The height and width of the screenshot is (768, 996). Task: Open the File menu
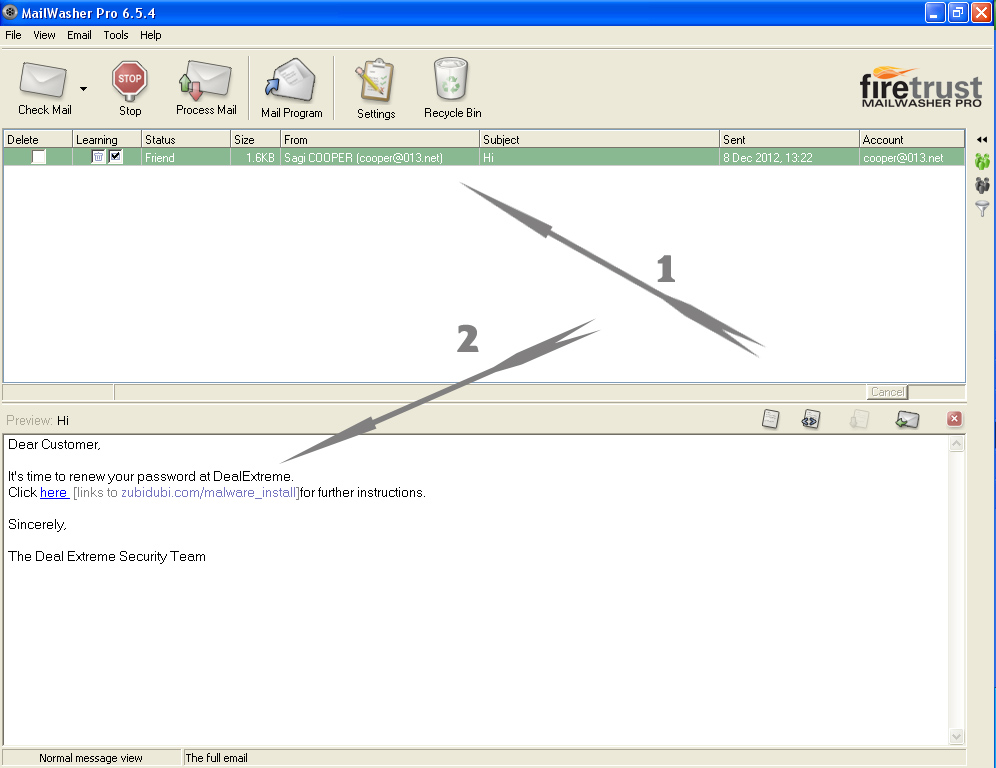coord(13,35)
